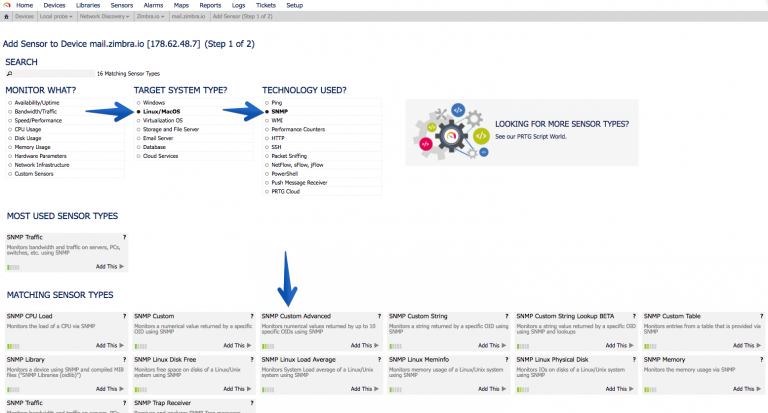
Task: Open the Setup menu
Action: click(x=294, y=5)
